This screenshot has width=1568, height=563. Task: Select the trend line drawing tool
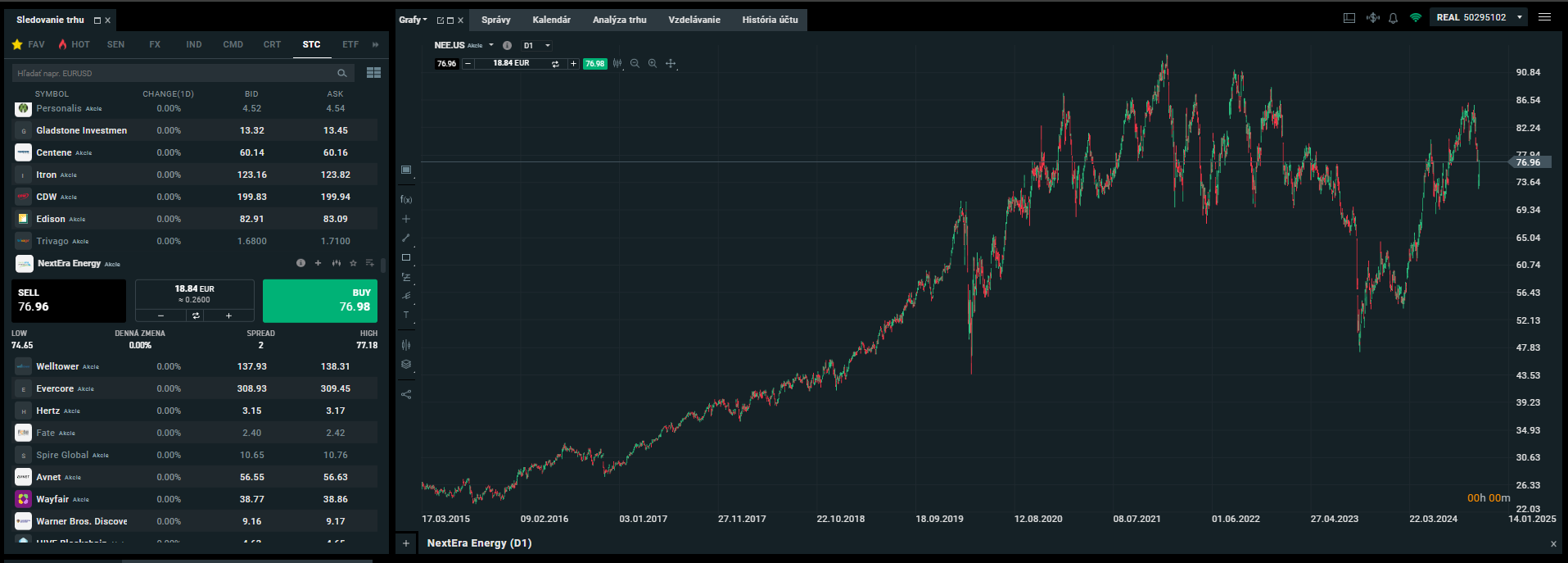pos(406,238)
